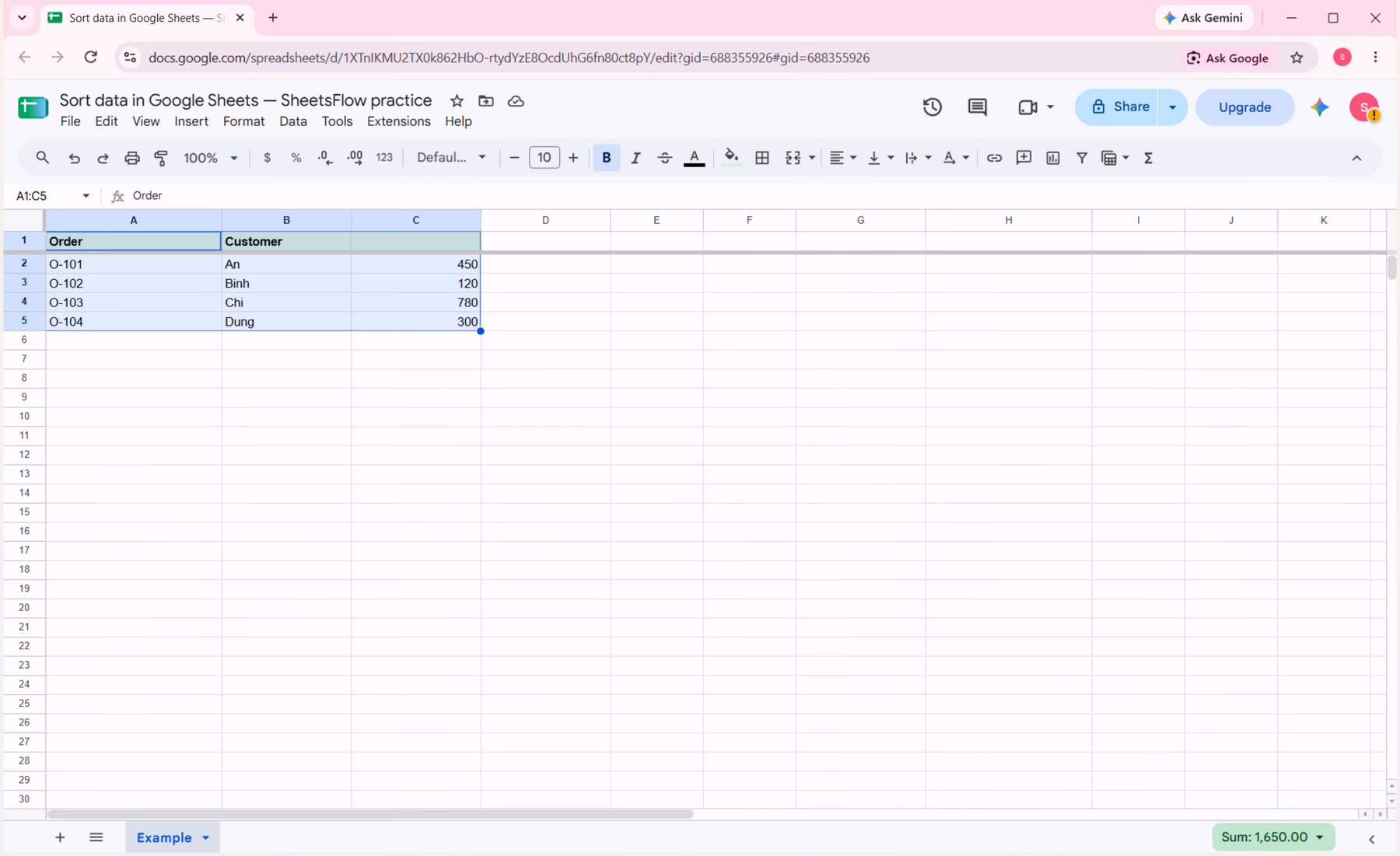Add a comment toolbar icon
The width and height of the screenshot is (1400, 856).
tap(1024, 158)
